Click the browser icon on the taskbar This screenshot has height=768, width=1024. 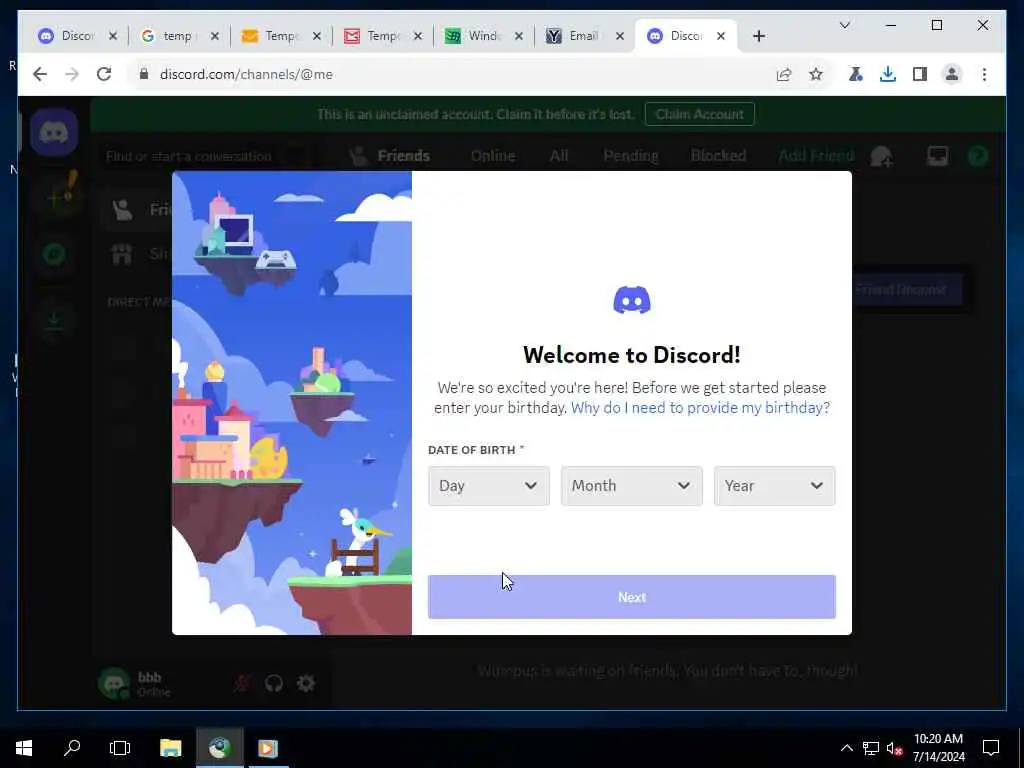(220, 748)
